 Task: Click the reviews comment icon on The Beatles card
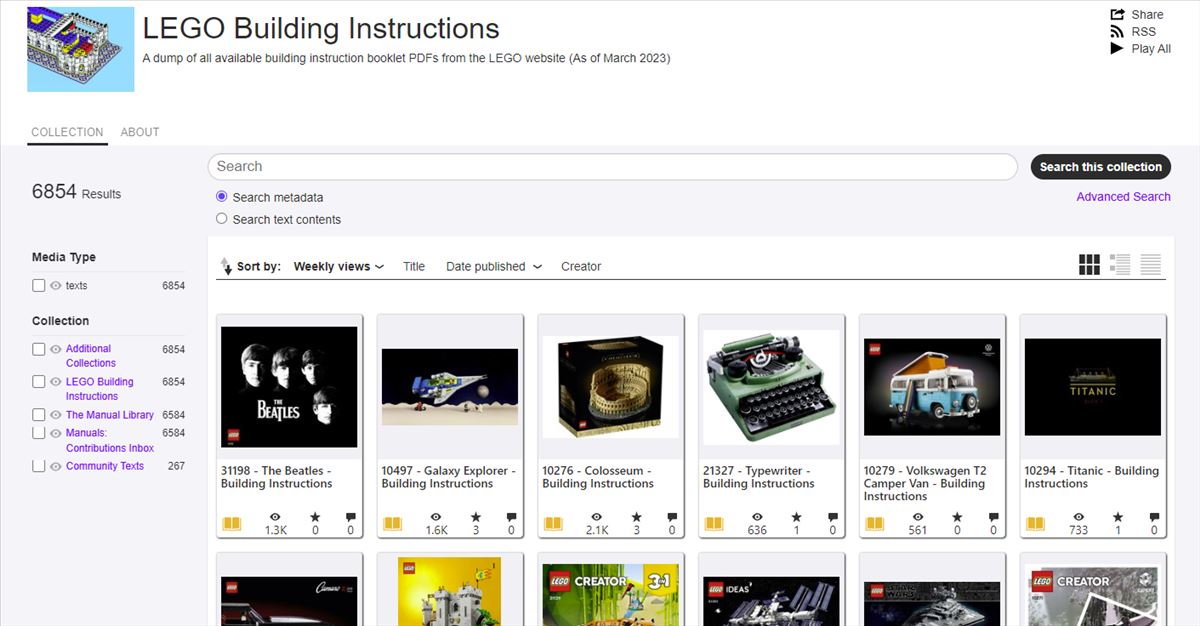350,518
